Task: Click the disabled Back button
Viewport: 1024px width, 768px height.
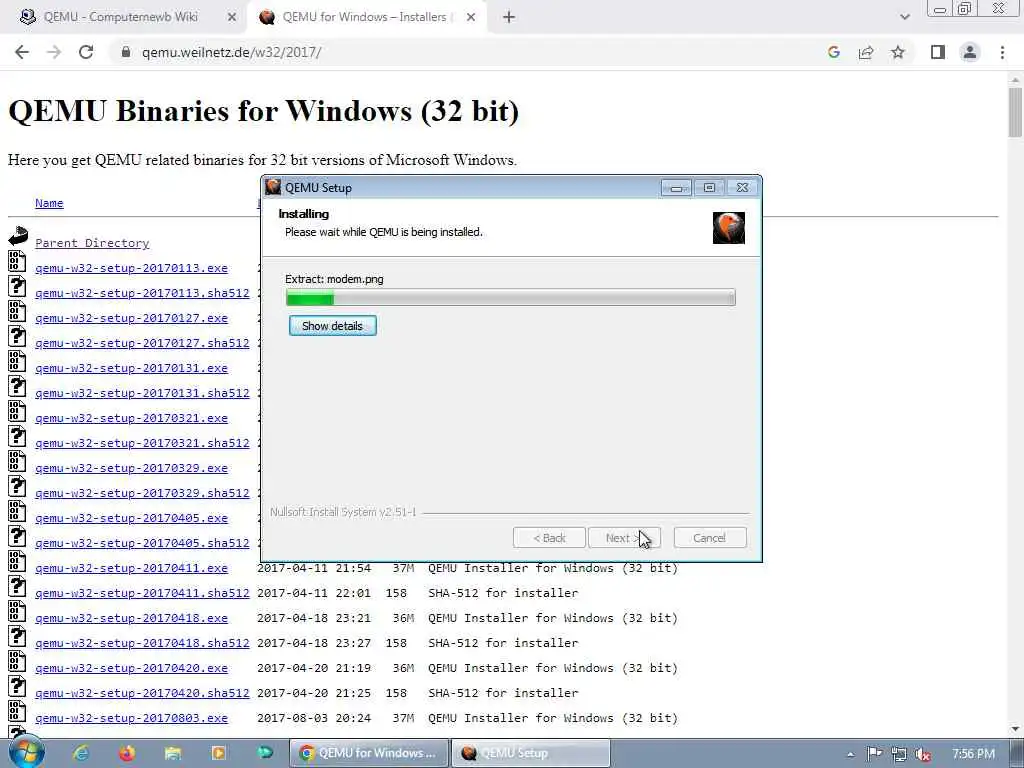Action: pyautogui.click(x=549, y=538)
